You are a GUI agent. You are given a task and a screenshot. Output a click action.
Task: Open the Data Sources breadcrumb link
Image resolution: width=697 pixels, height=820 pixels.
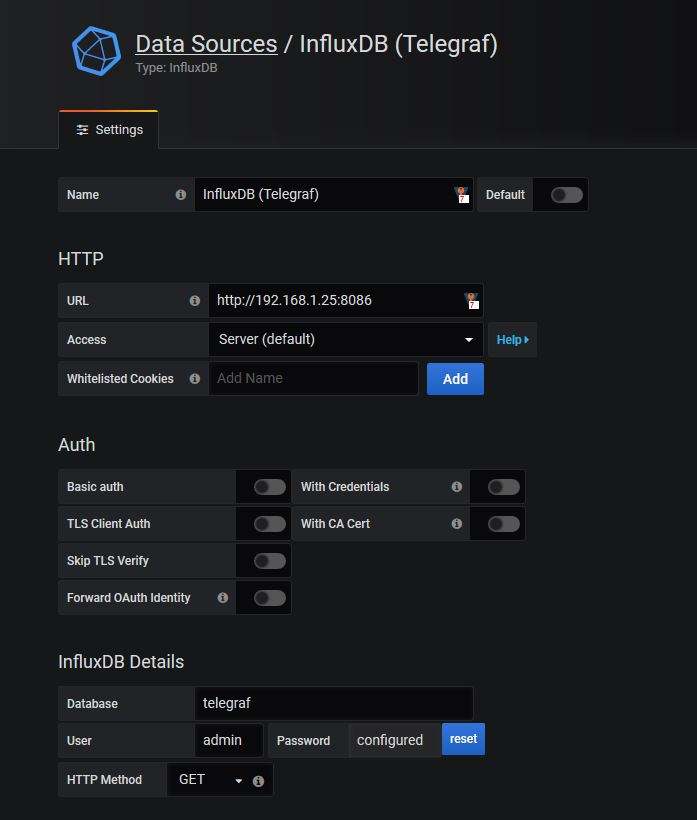[206, 44]
